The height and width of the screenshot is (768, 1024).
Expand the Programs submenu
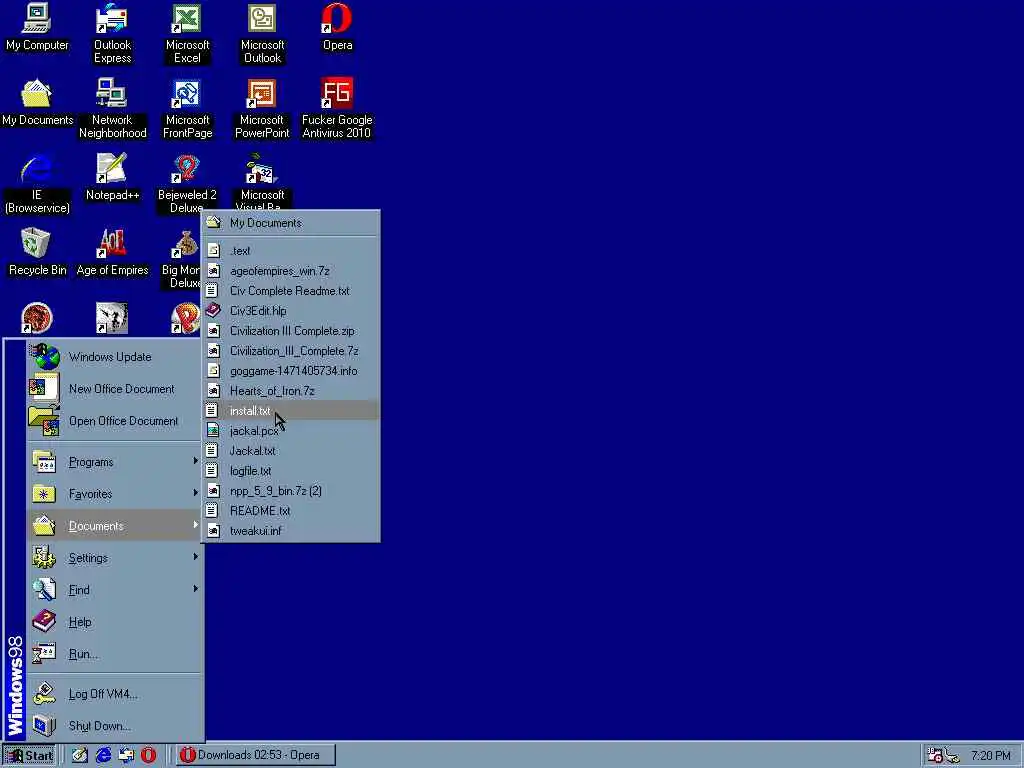pyautogui.click(x=114, y=462)
